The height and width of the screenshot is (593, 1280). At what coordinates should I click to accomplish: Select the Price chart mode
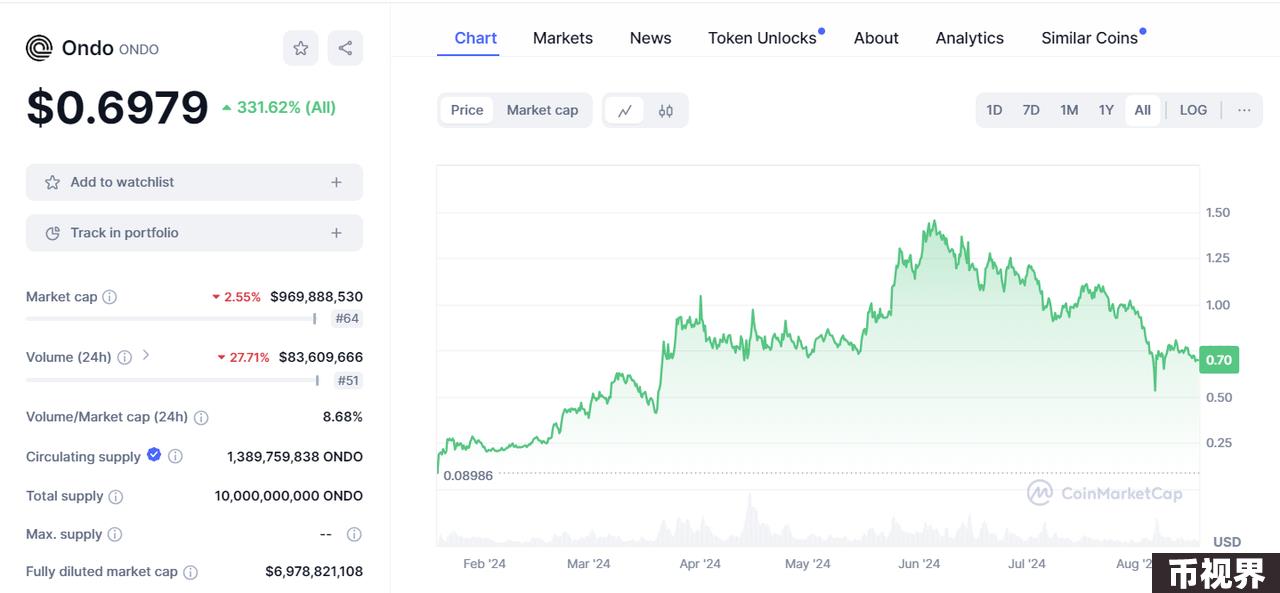[467, 110]
